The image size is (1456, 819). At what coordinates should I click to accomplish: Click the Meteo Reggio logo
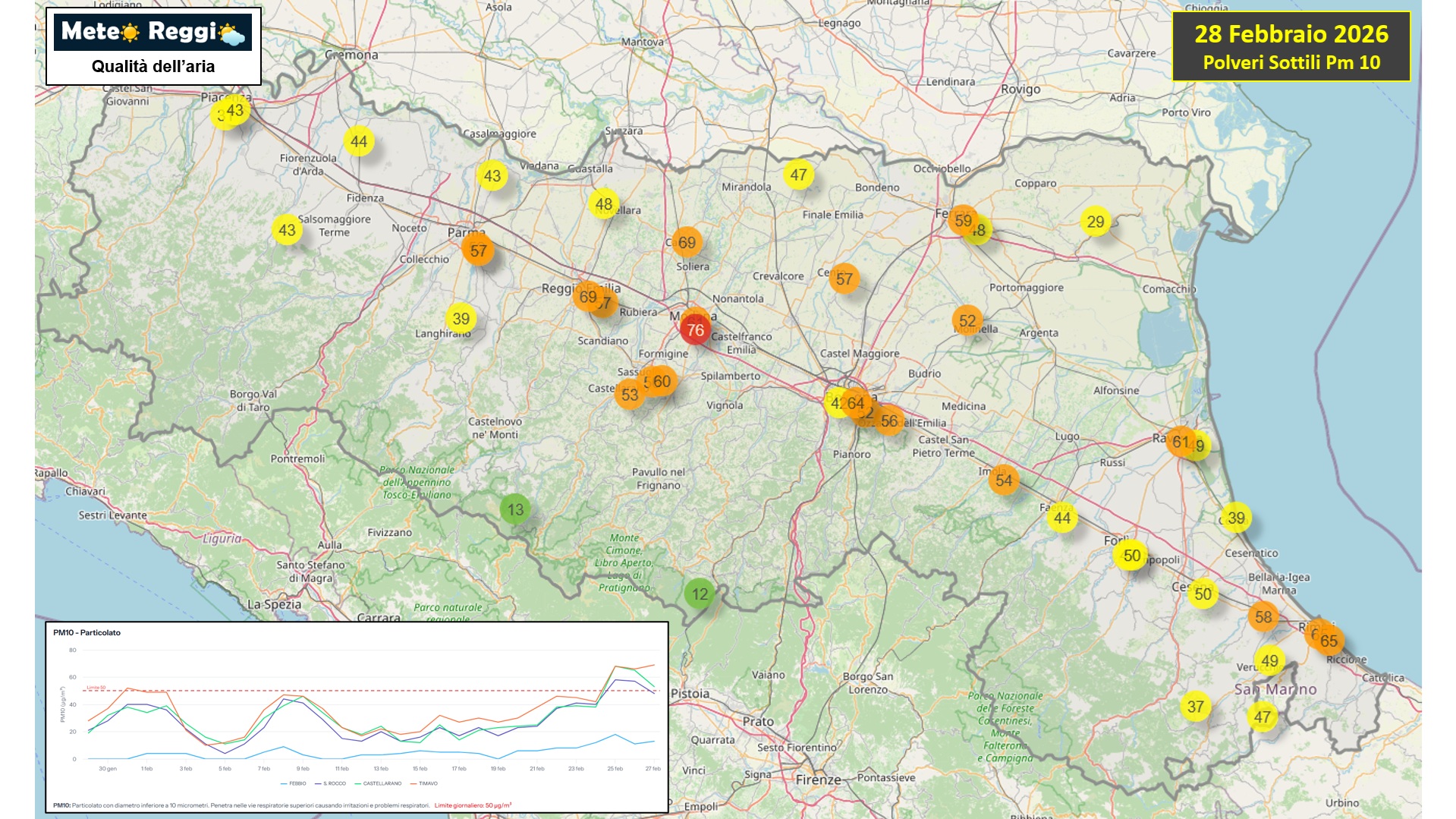(x=153, y=32)
